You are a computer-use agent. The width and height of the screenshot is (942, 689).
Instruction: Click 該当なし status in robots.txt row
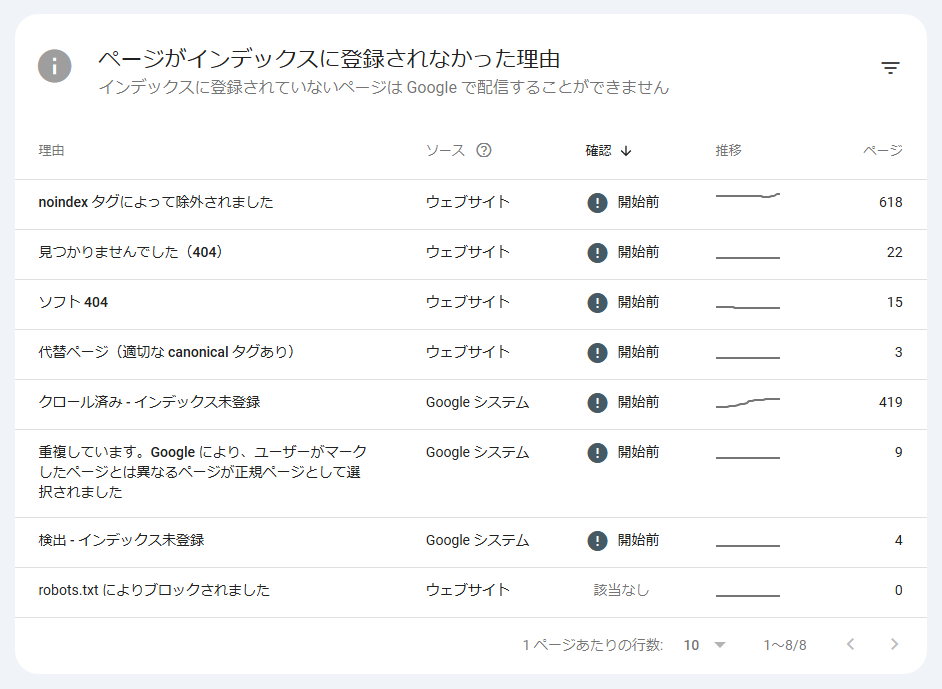click(621, 590)
